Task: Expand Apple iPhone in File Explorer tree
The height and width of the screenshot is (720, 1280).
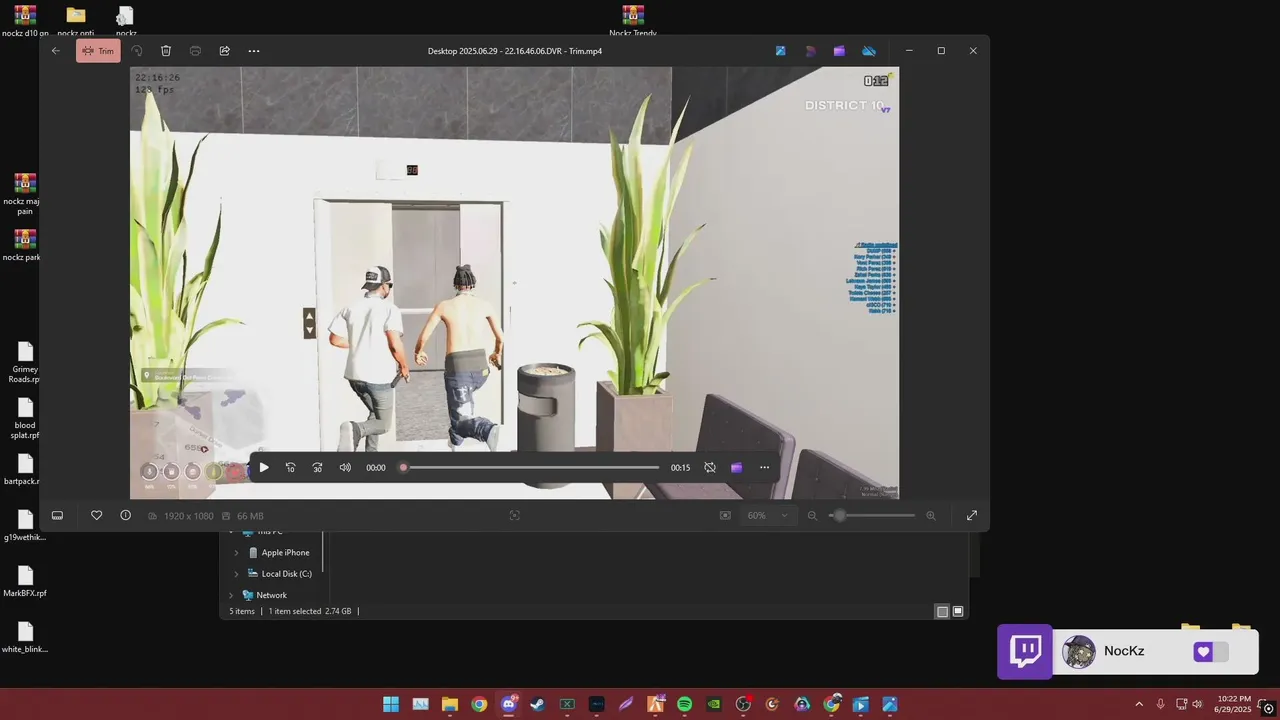Action: pyautogui.click(x=237, y=553)
